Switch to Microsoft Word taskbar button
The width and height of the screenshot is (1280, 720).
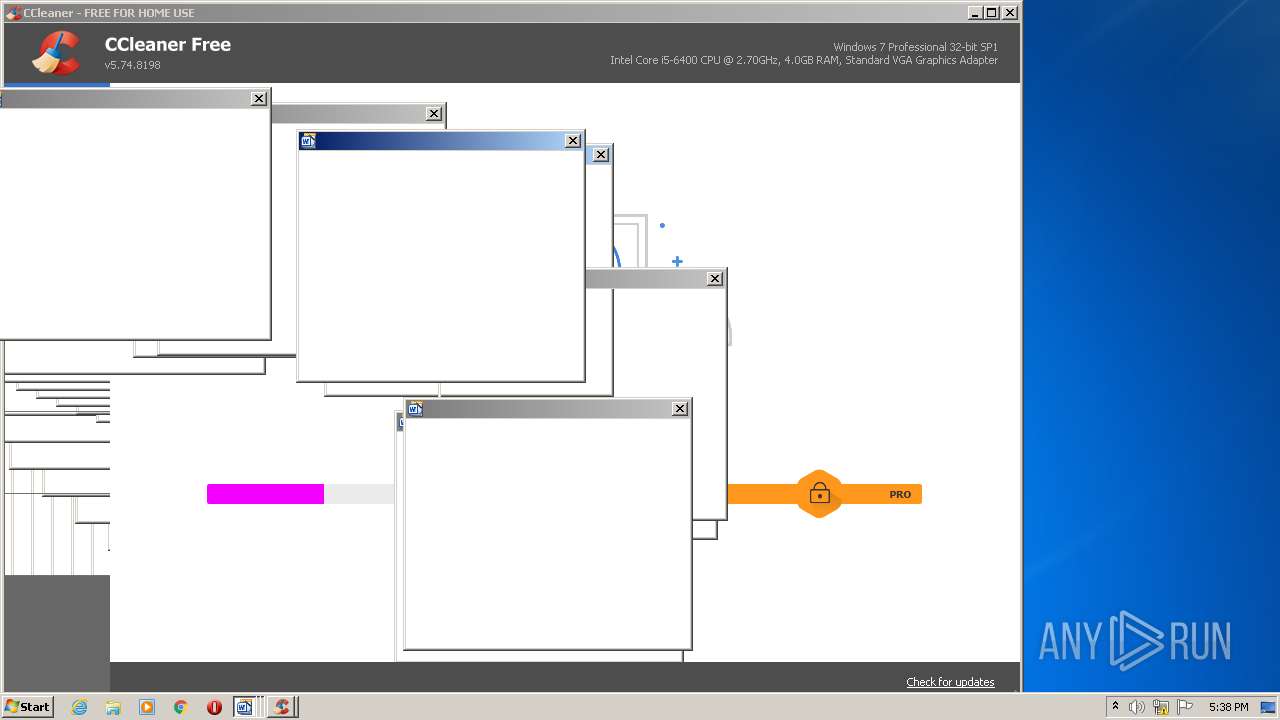[247, 707]
